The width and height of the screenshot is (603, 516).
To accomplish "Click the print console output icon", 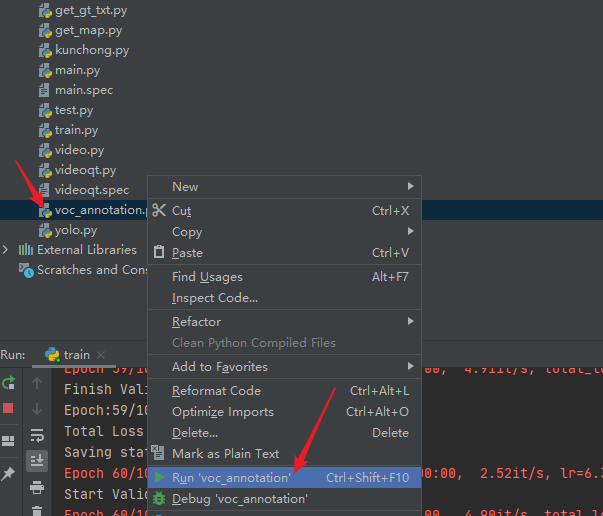I will [37, 487].
